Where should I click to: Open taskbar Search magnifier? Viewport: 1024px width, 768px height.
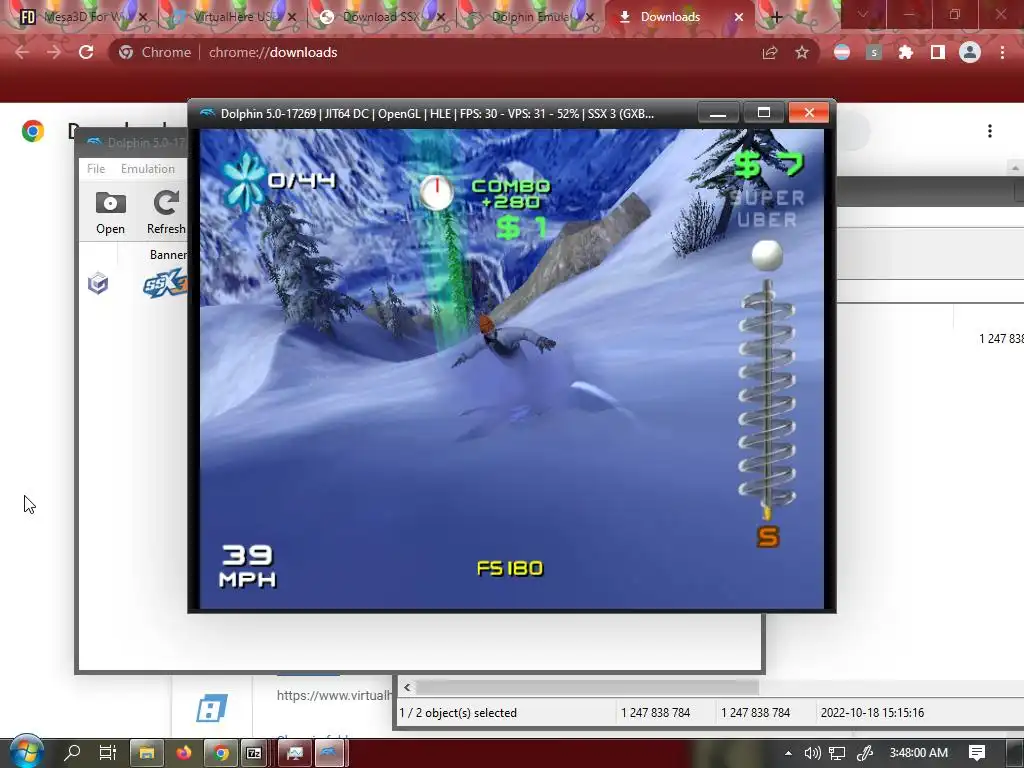72,753
